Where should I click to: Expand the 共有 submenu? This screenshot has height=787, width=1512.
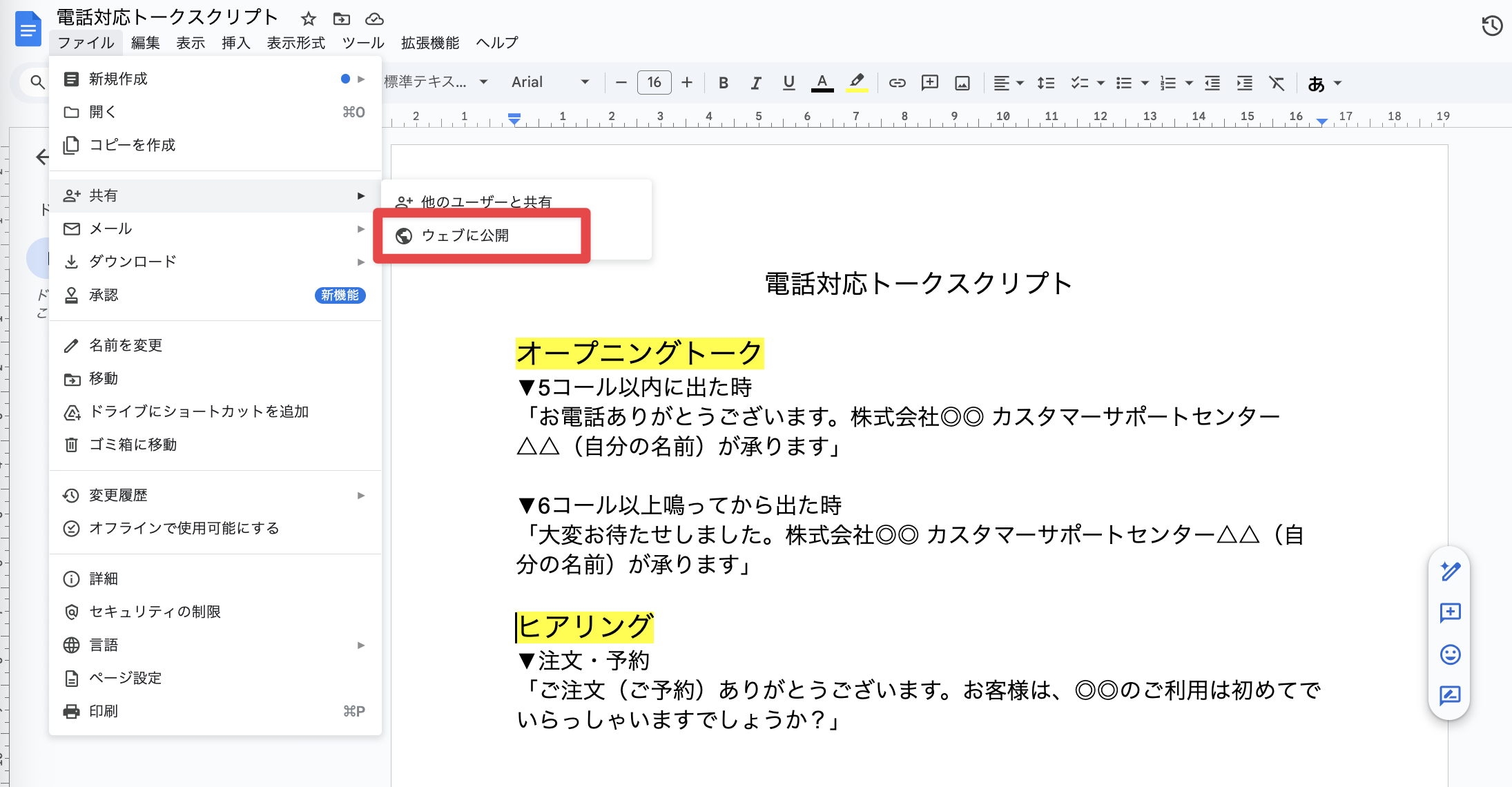click(215, 195)
